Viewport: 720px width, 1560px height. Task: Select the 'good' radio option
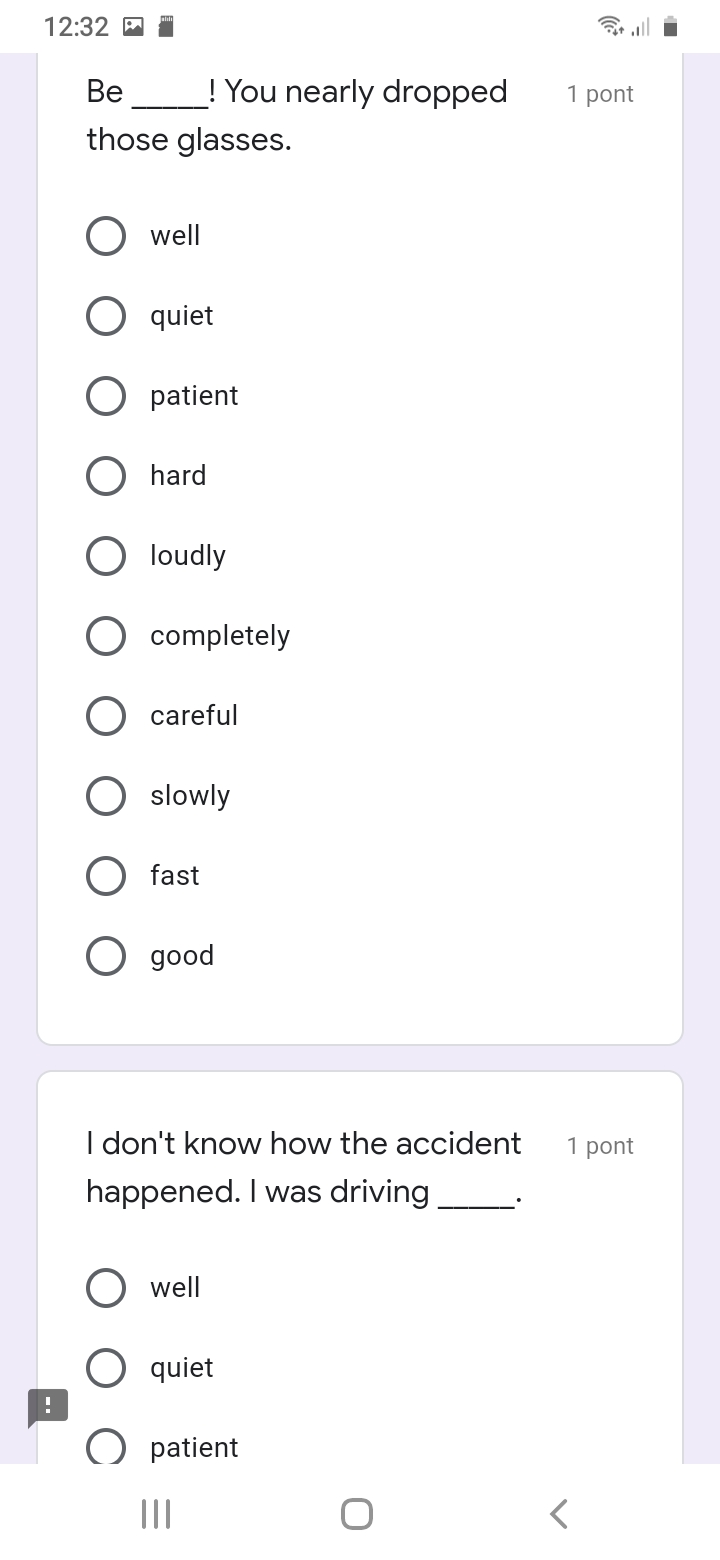[x=106, y=956]
